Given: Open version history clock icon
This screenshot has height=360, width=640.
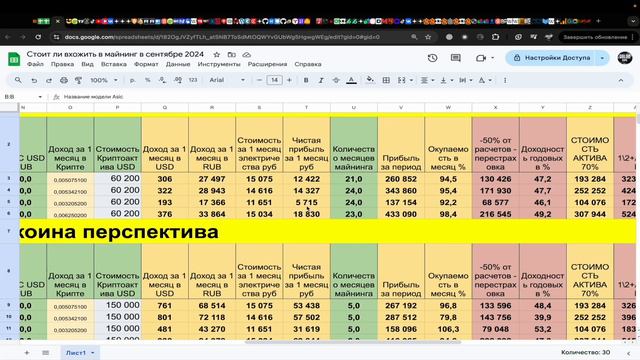Looking at the screenshot, I should 433,58.
